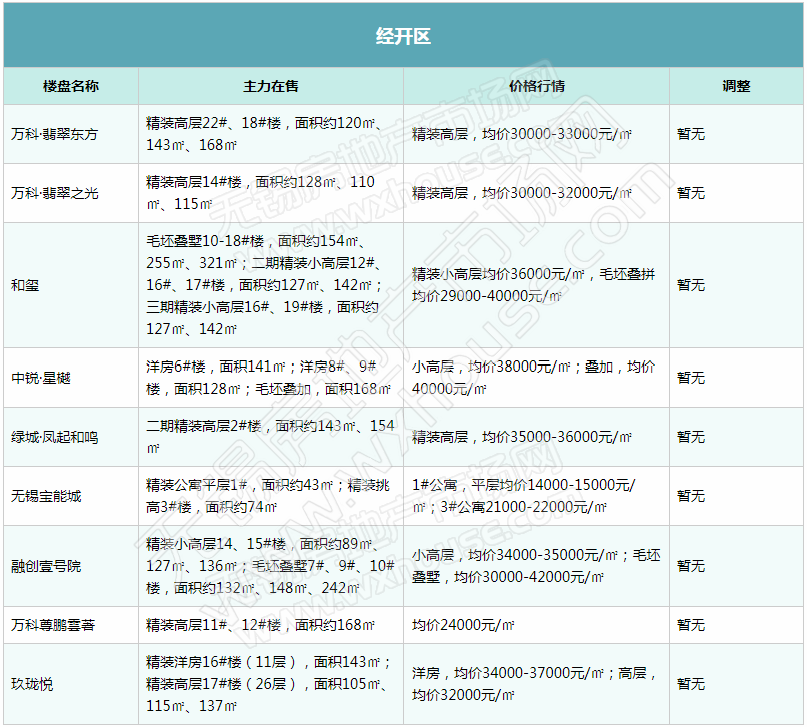Viewport: 807px width, 727px height.
Task: Click the 和玺 row price cell
Action: (535, 285)
